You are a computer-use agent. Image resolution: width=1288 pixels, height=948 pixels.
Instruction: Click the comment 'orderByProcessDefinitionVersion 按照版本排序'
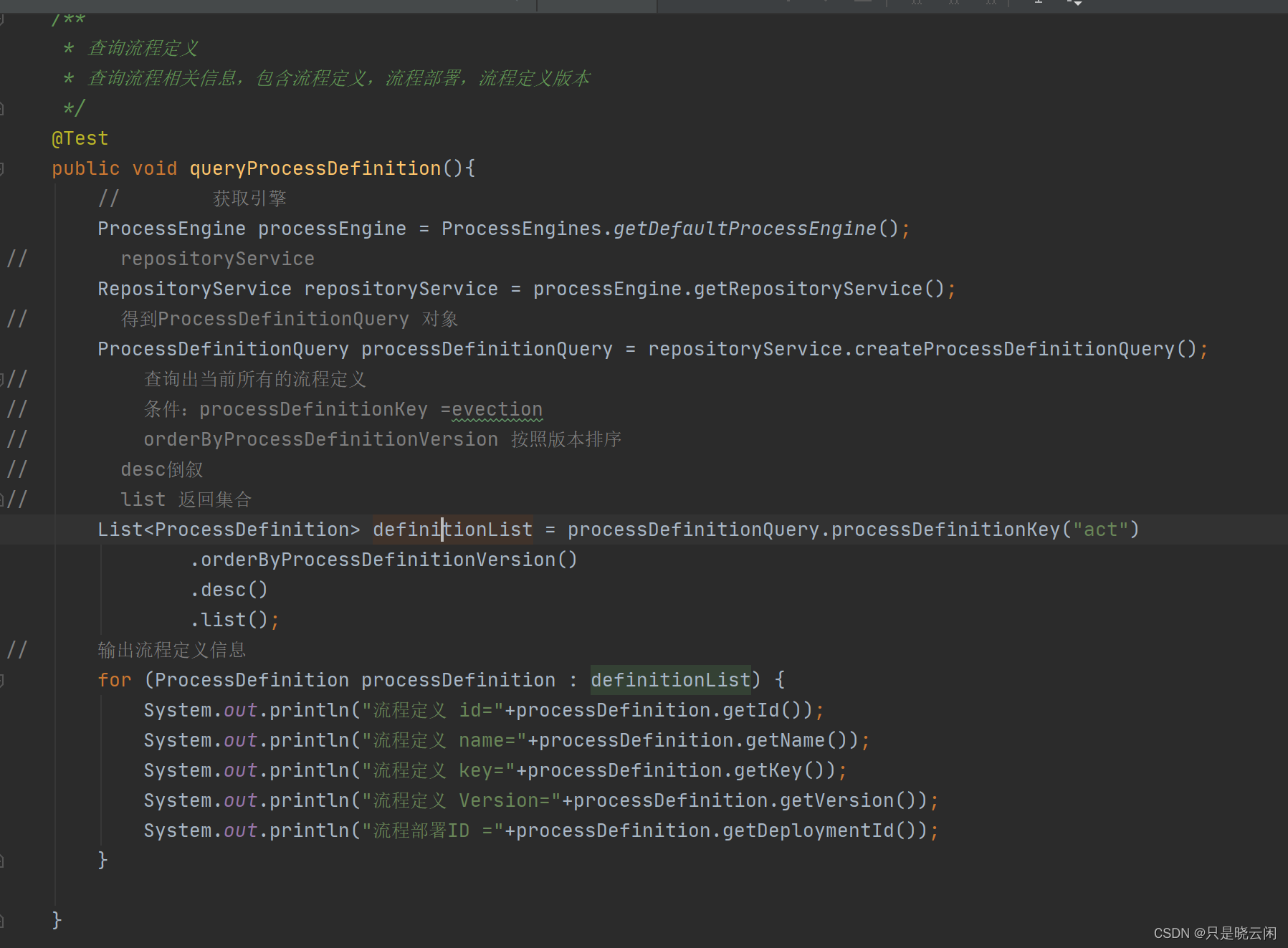click(383, 439)
